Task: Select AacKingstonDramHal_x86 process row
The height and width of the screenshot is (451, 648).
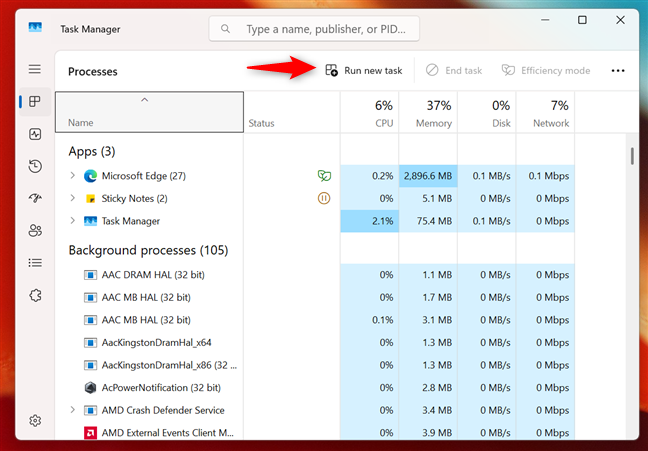Action: click(315, 365)
